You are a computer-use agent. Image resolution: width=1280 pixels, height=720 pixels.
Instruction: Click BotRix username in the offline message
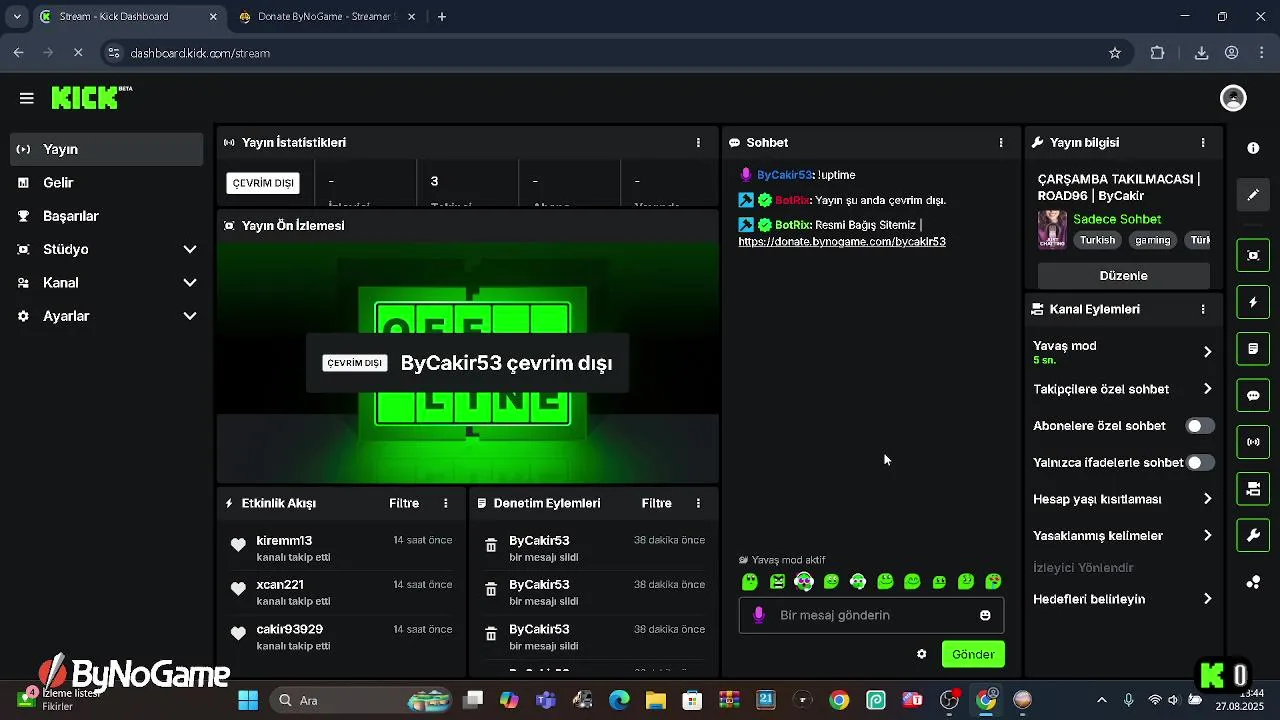(792, 200)
